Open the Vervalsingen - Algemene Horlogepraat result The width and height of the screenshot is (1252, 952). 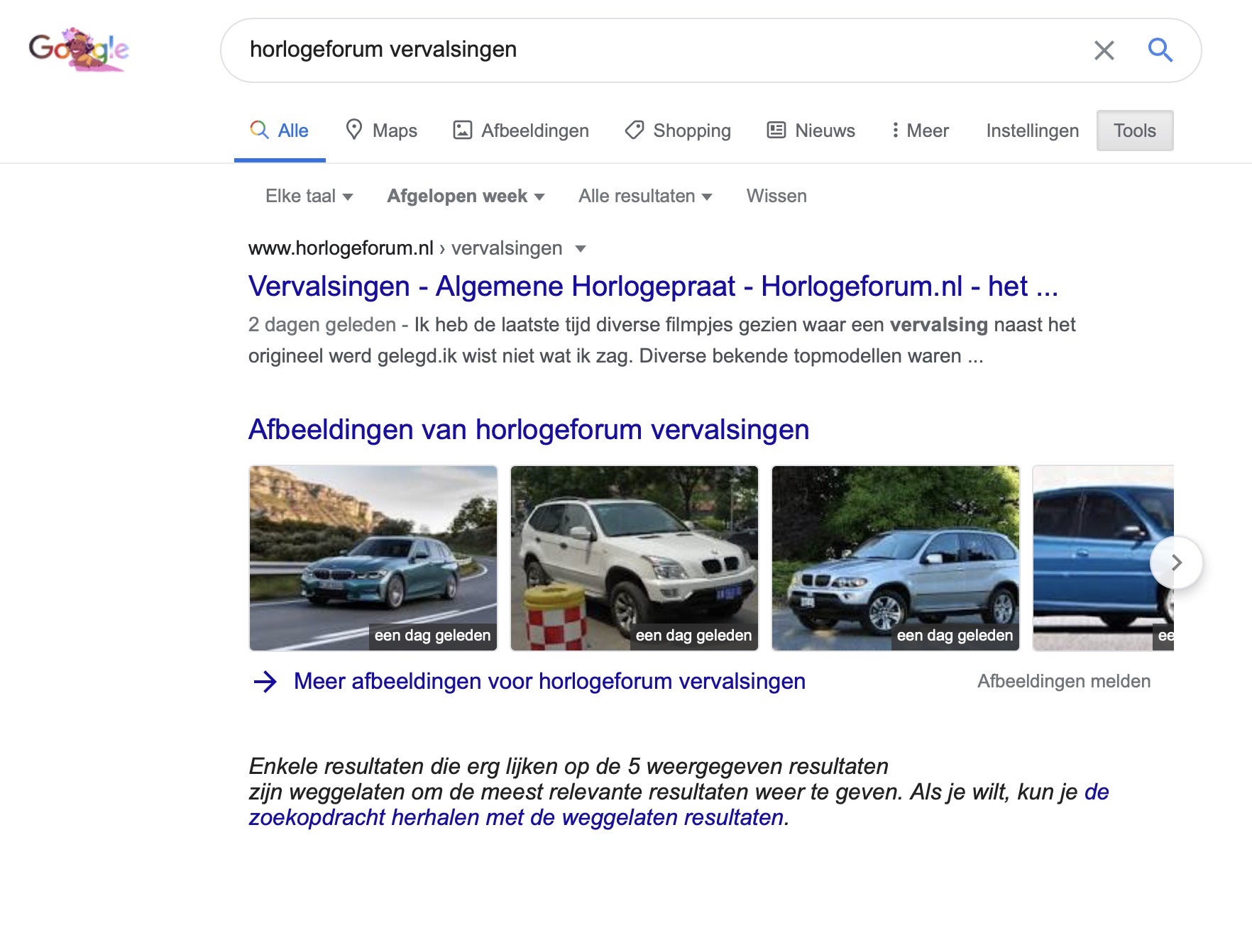tap(653, 287)
